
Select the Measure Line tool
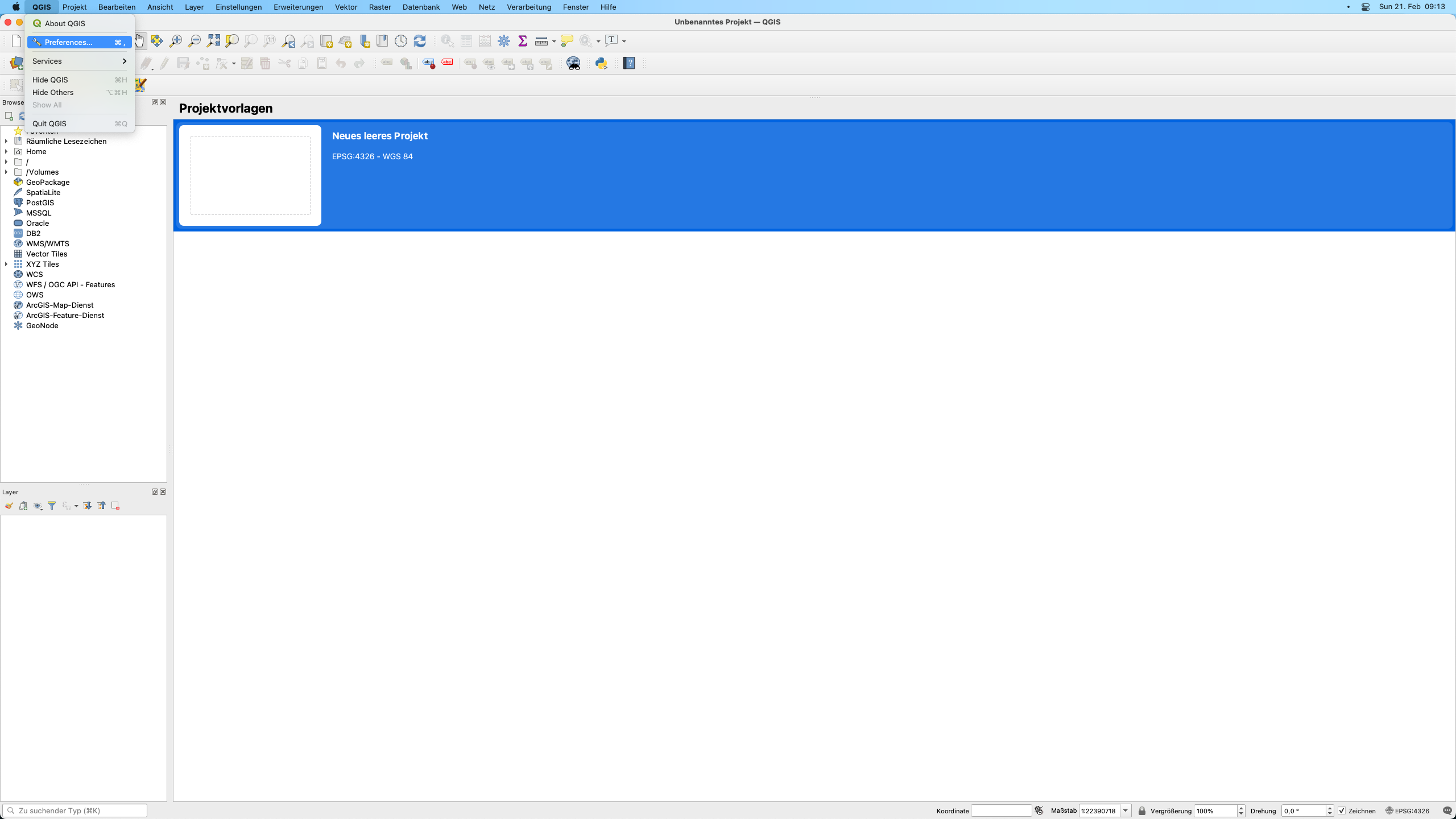click(x=541, y=41)
